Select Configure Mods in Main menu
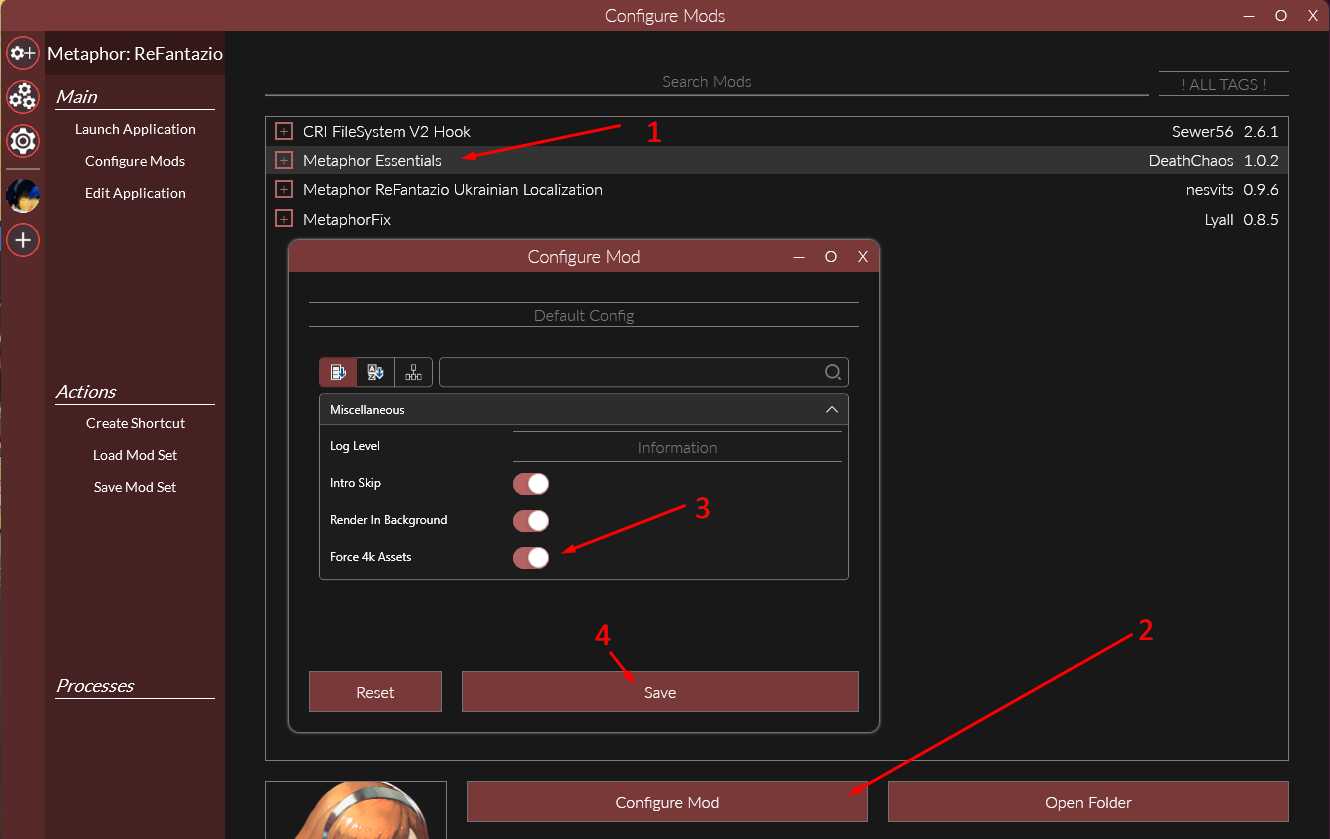The image size is (1330, 839). [135, 161]
